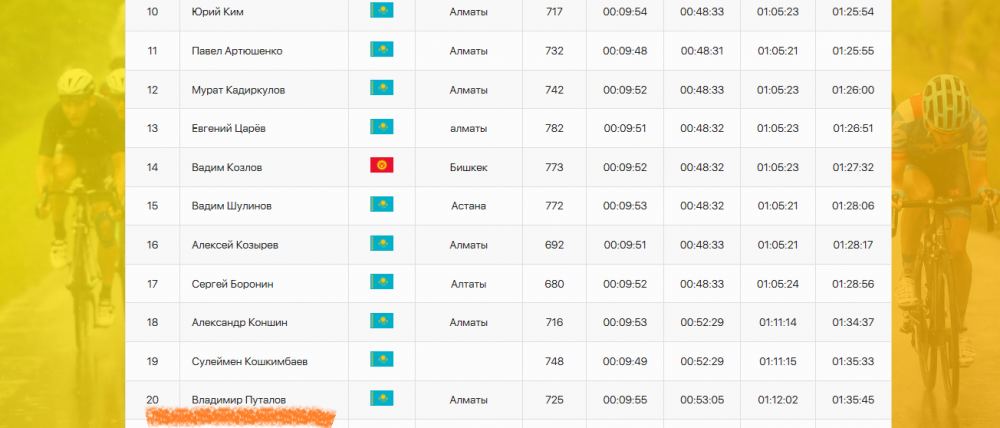This screenshot has width=1000, height=428.
Task: Select the name Сергей Боронин
Action: click(232, 284)
